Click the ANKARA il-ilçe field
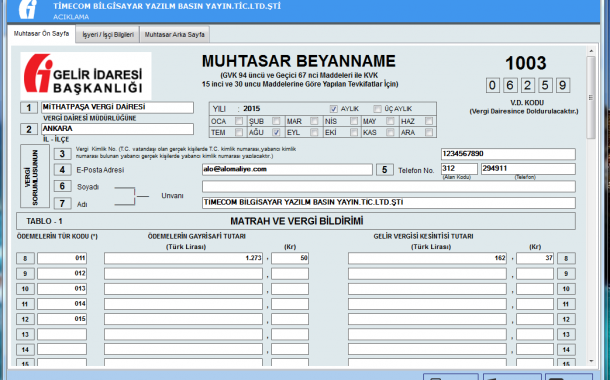Screen dimensions: 610x380 [x=117, y=129]
